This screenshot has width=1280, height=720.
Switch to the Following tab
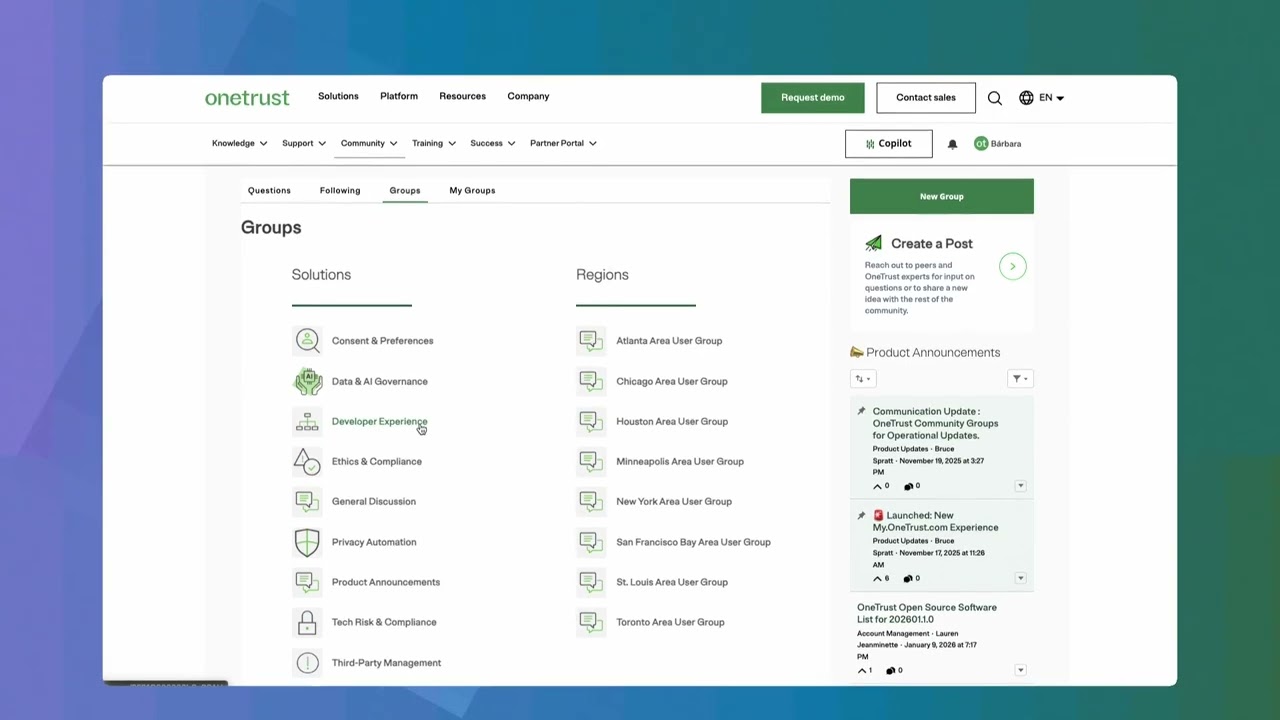340,190
